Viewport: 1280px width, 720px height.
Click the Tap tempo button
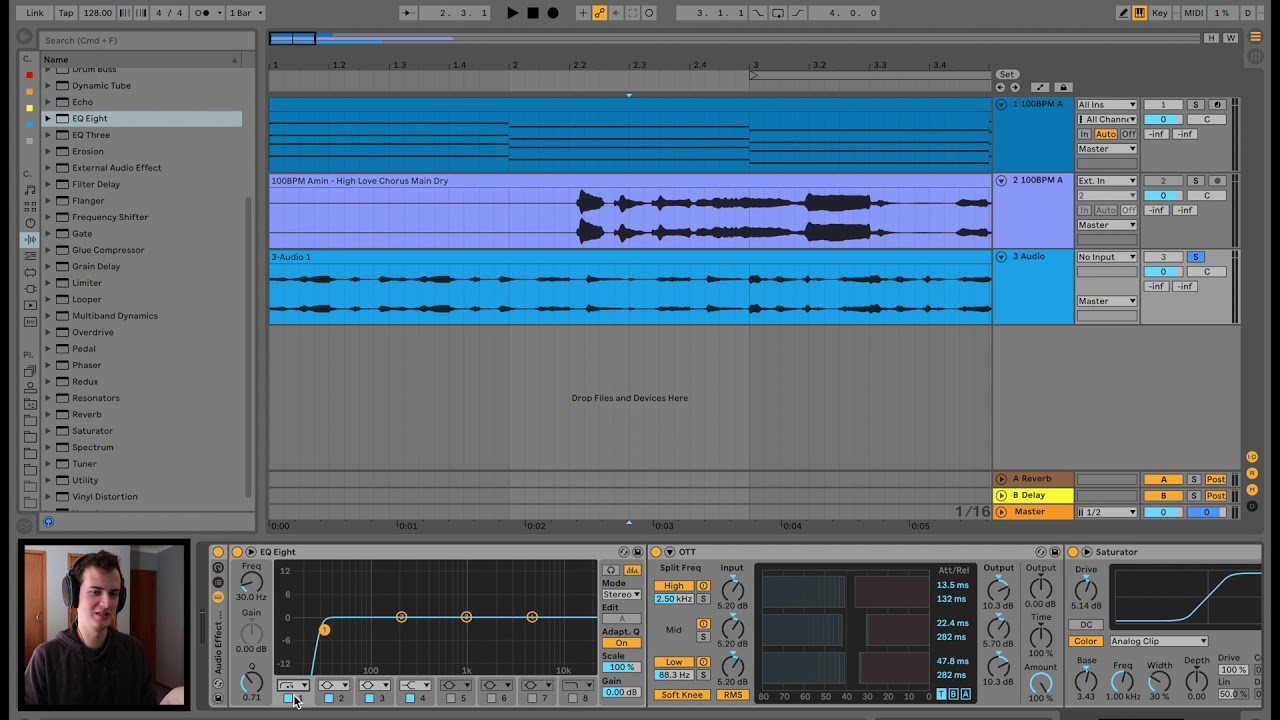pyautogui.click(x=66, y=13)
